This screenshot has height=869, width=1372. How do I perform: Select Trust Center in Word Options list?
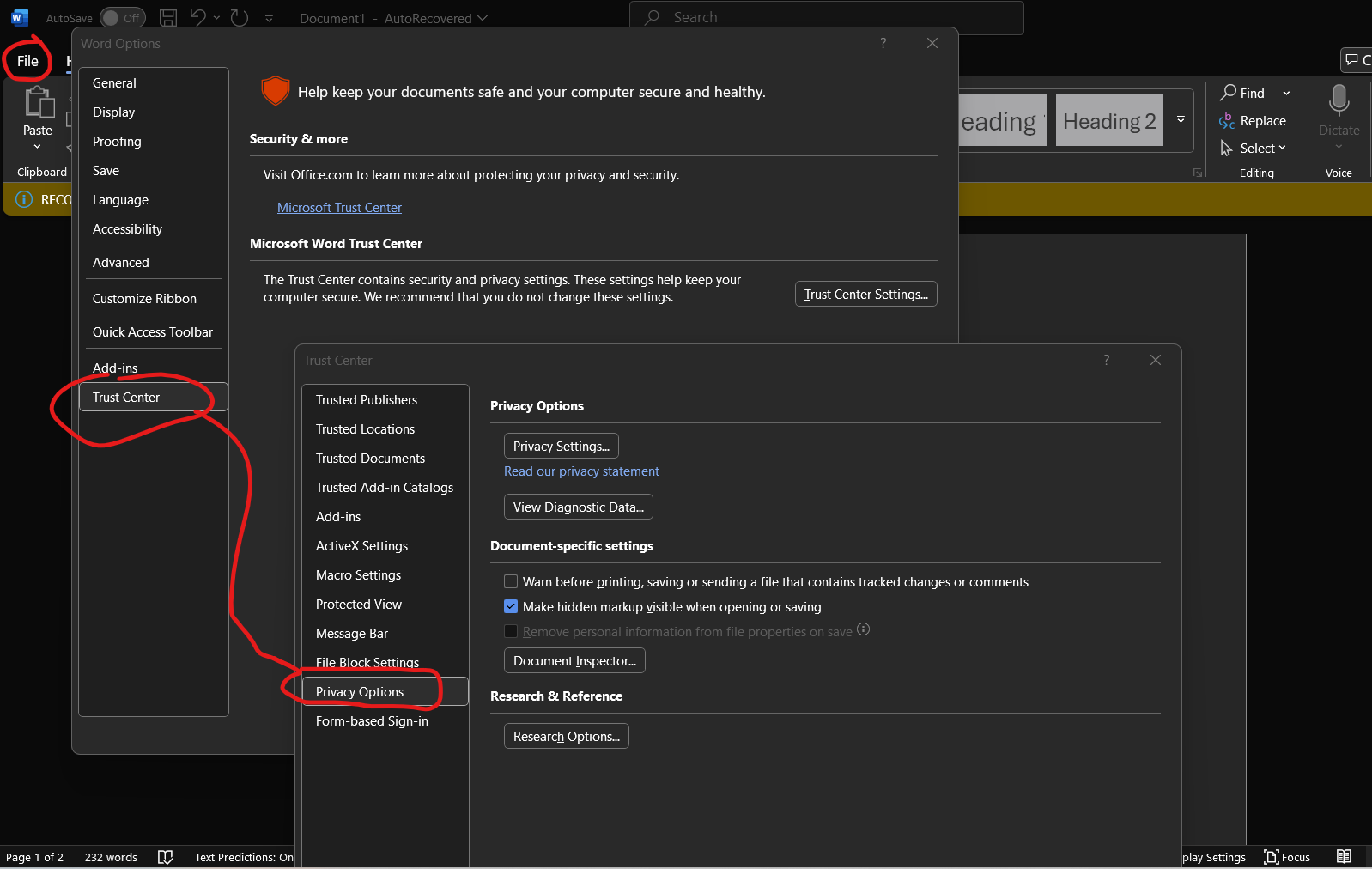click(x=154, y=398)
